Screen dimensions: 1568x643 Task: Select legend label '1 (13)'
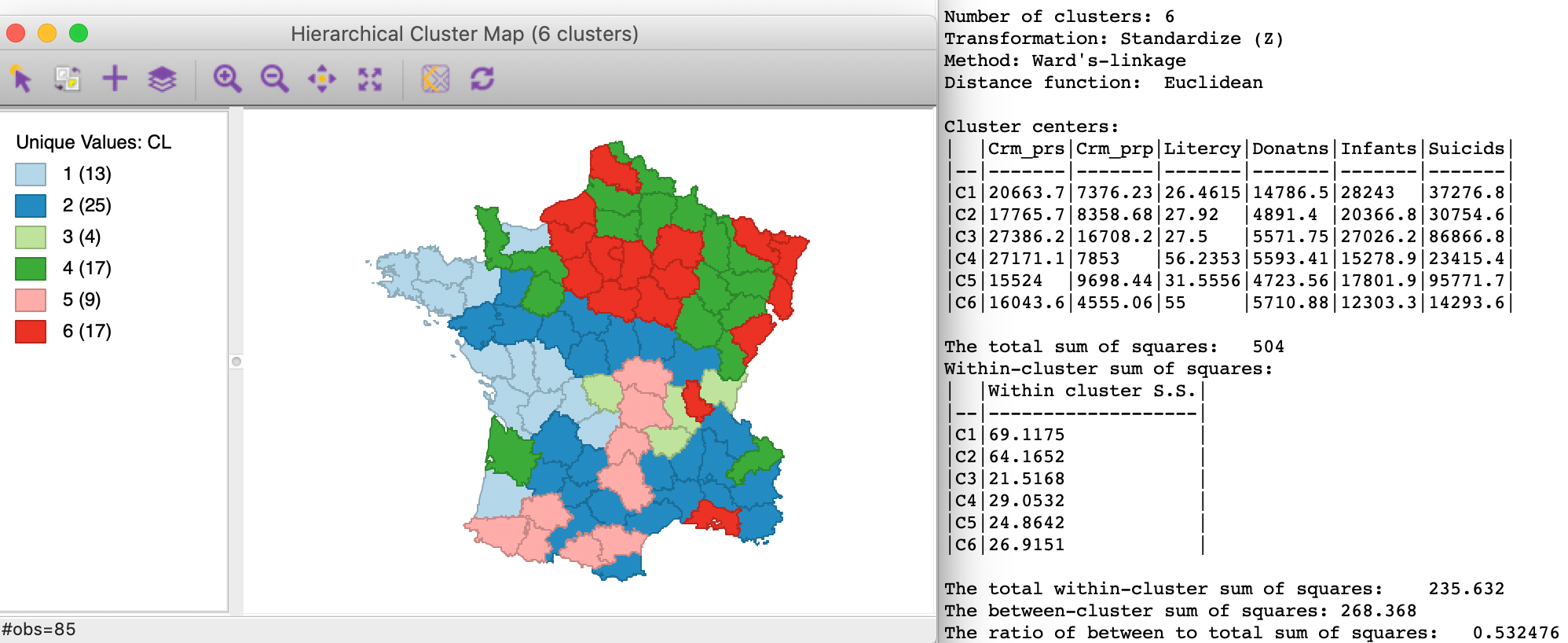coord(87,174)
